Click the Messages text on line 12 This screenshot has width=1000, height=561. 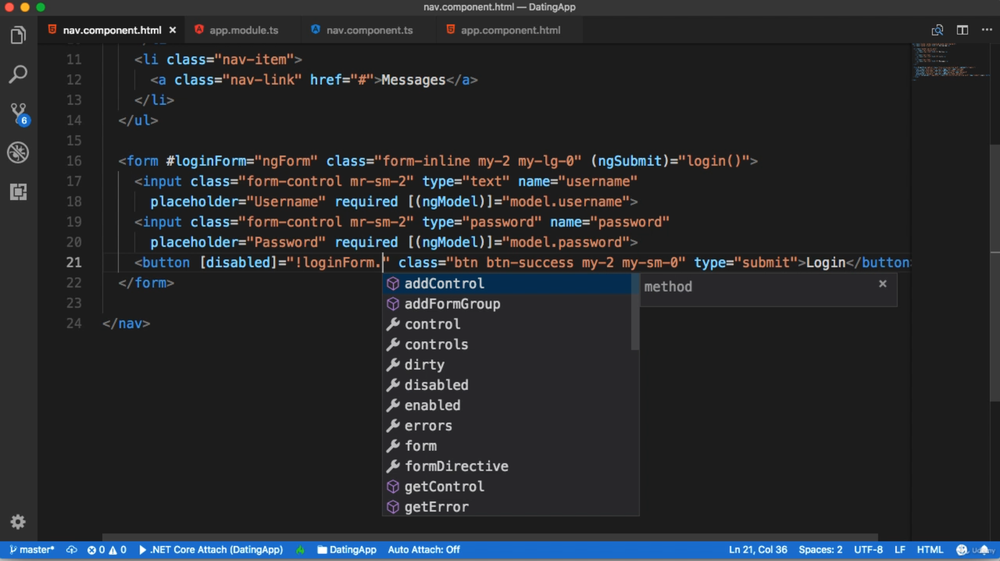click(x=413, y=80)
